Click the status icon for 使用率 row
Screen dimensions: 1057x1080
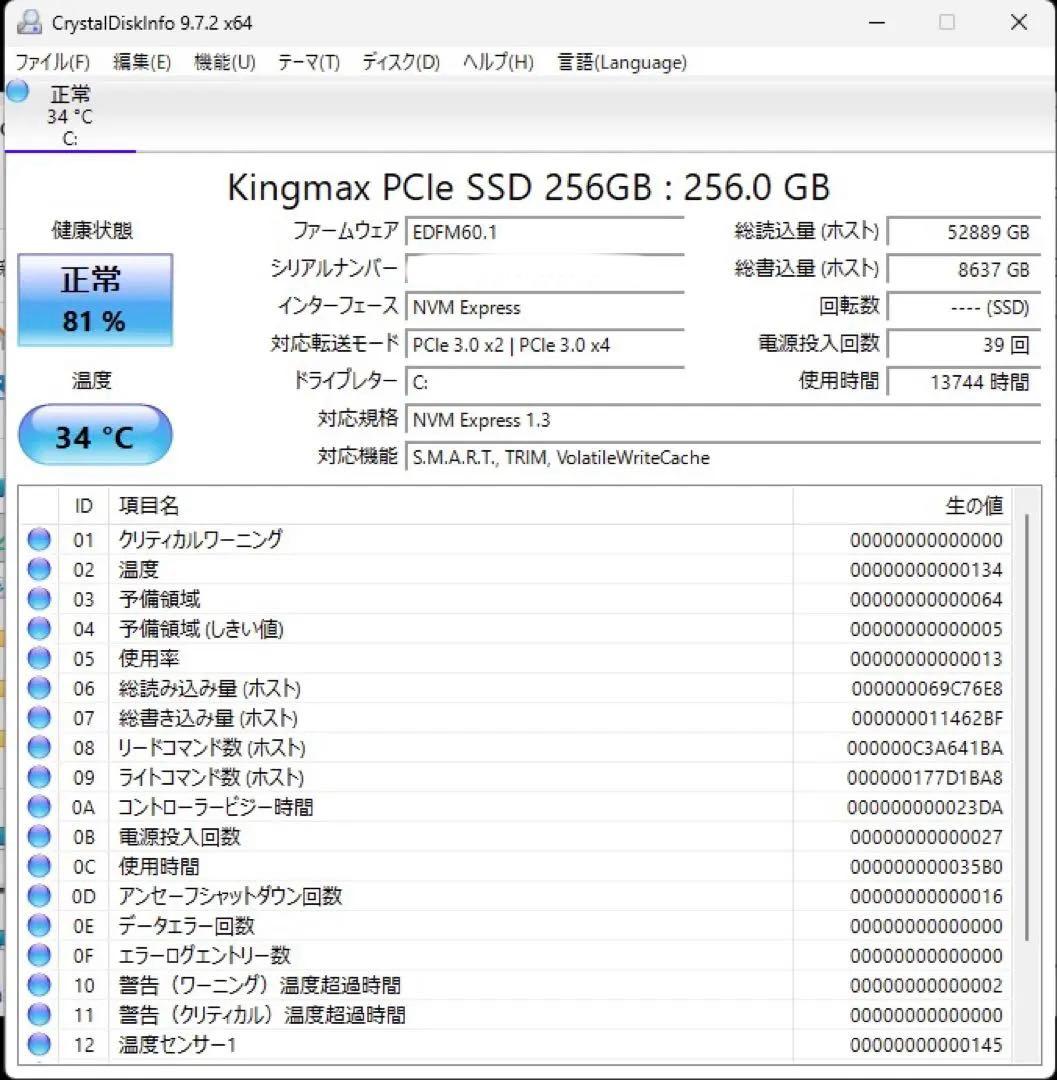pos(38,658)
